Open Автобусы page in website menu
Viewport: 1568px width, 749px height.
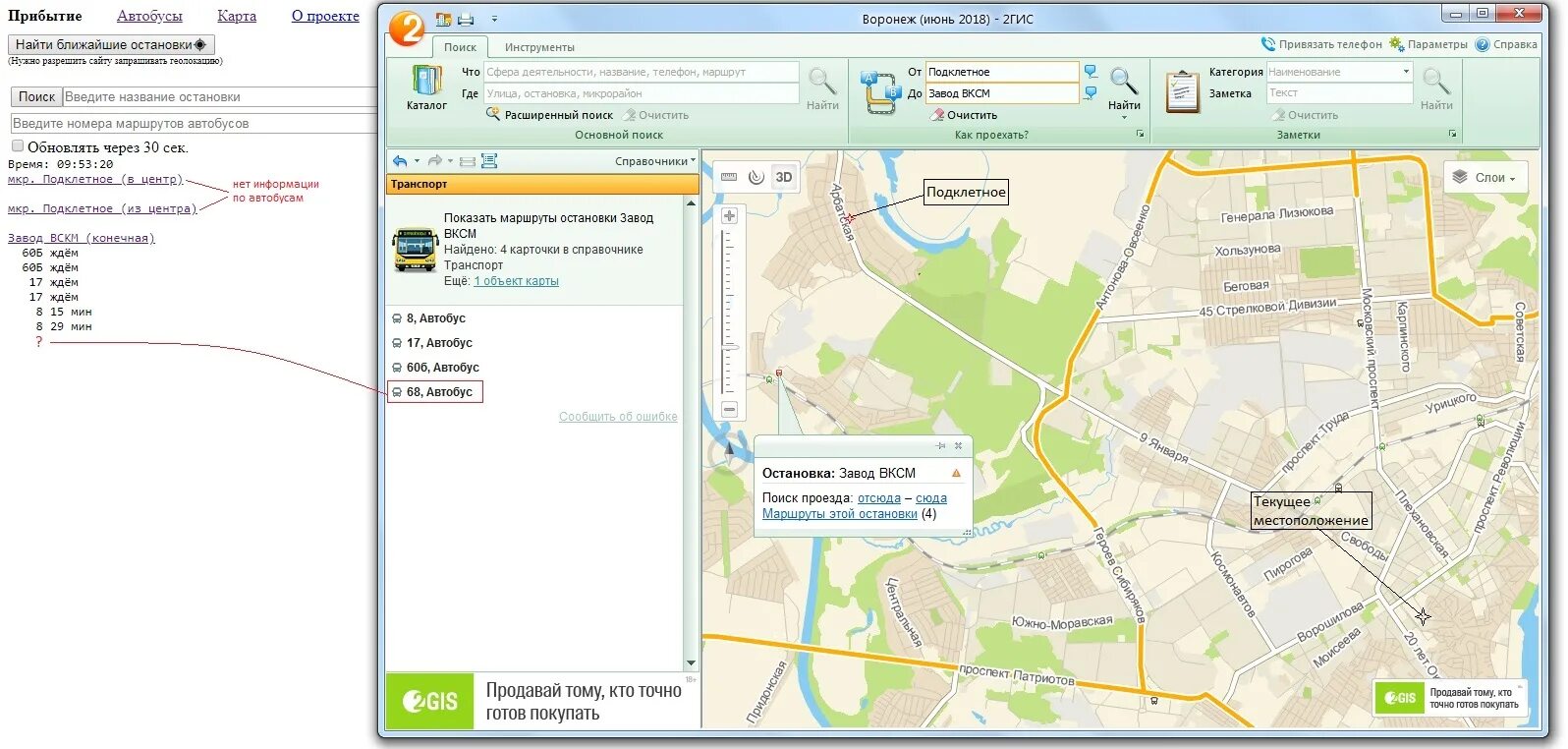coord(149,16)
